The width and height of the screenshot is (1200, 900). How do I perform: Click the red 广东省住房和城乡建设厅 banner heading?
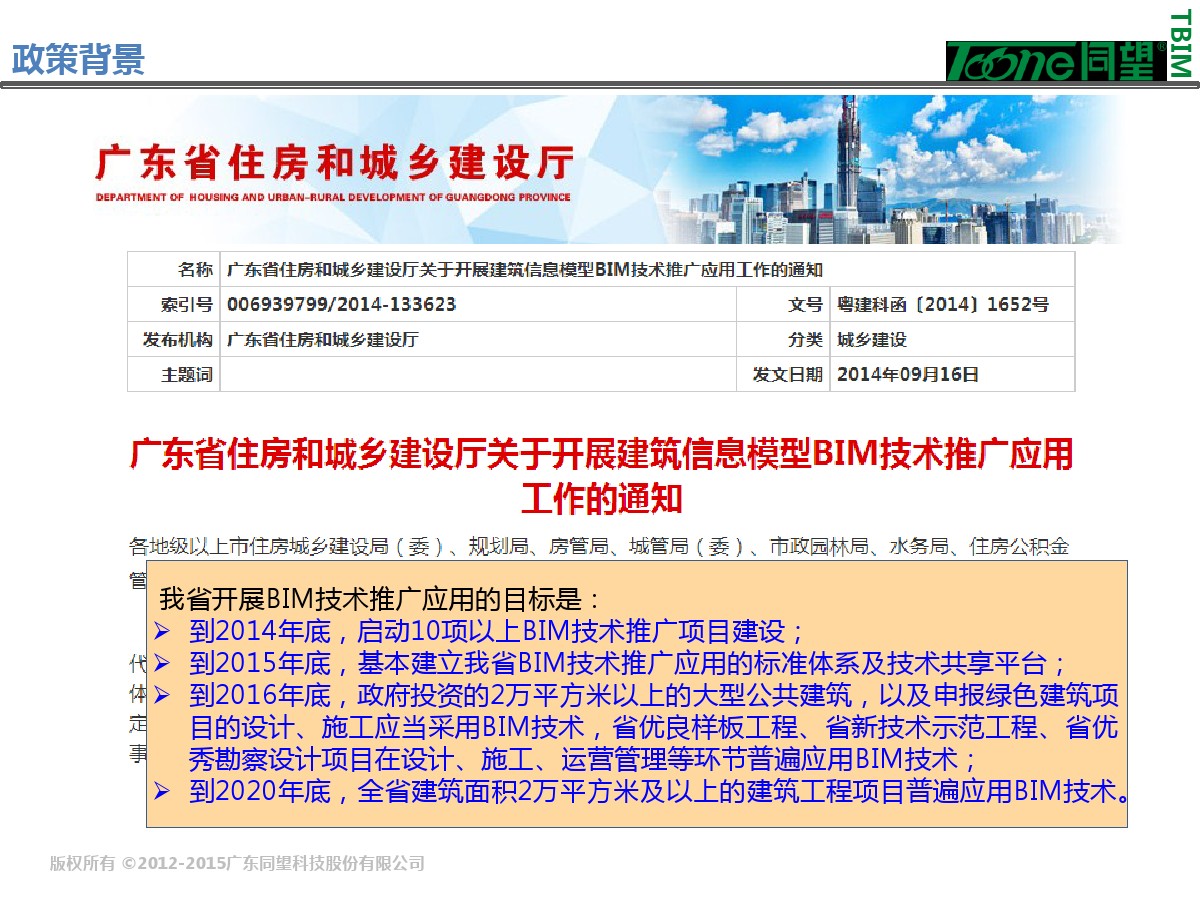334,162
